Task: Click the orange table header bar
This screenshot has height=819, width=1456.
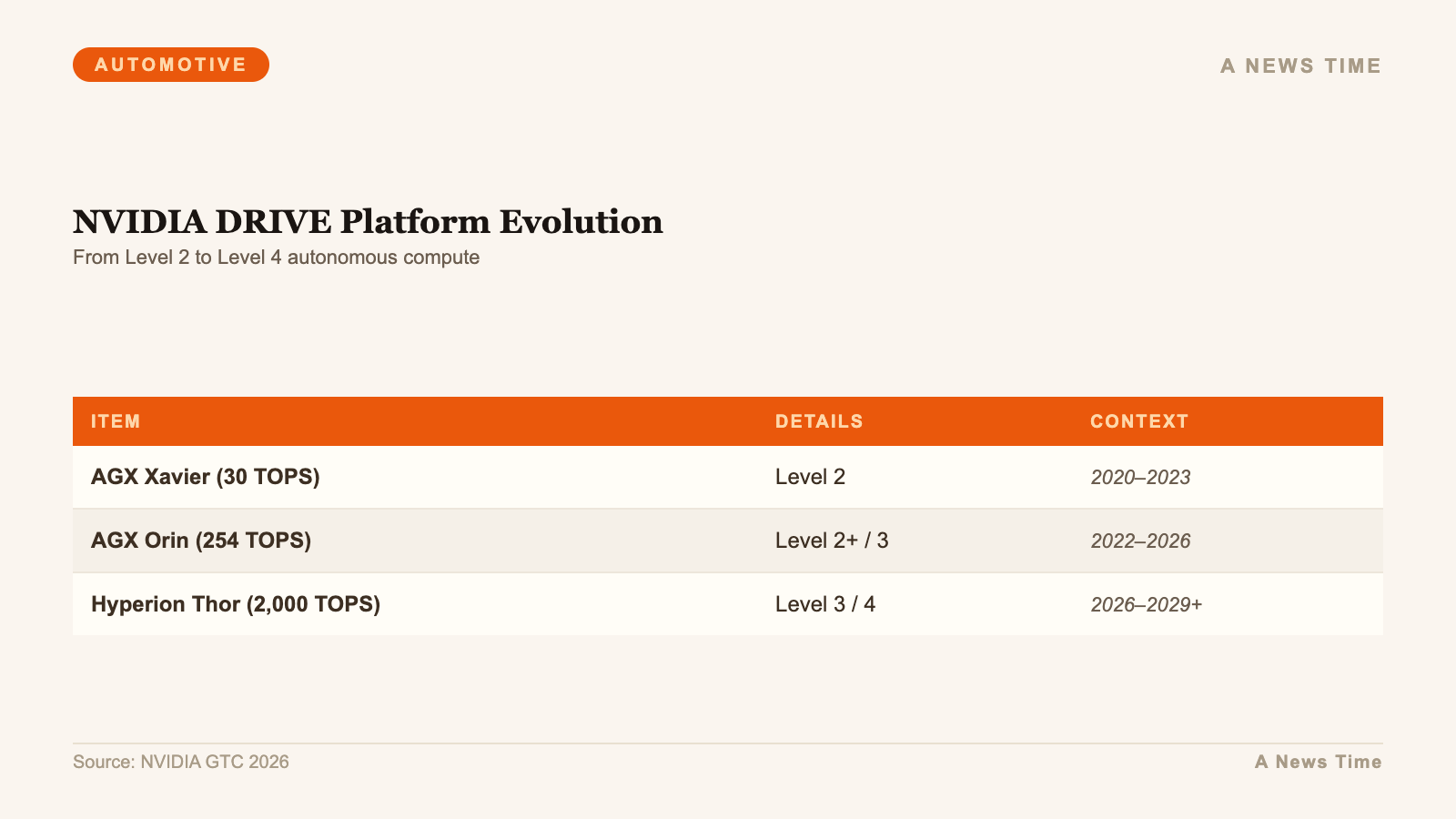Action: pos(728,421)
